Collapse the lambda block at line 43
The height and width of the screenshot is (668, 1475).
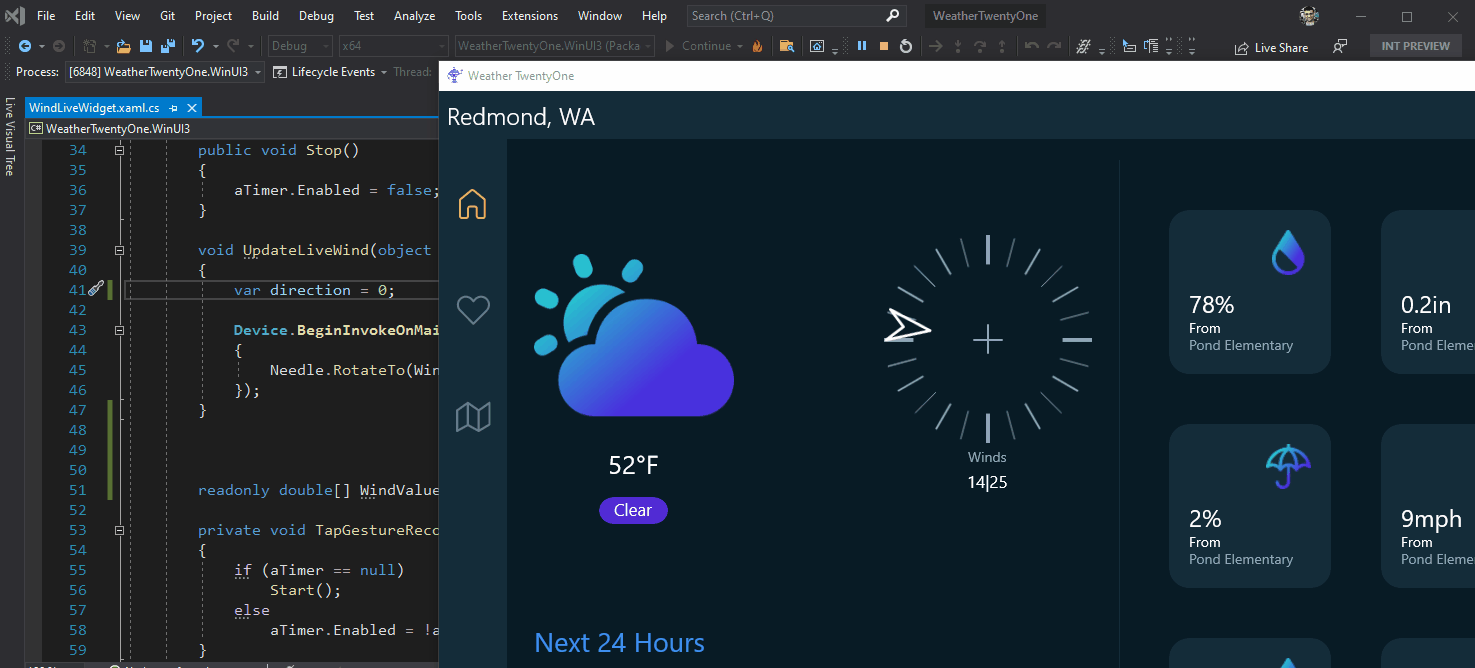(x=119, y=330)
